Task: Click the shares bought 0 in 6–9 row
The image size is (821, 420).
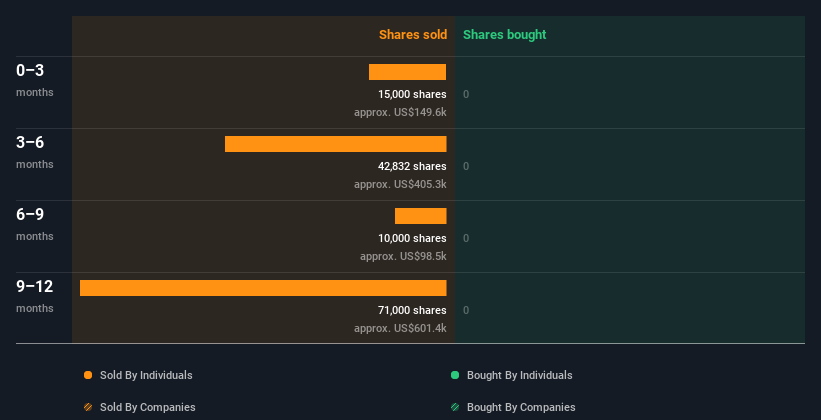Action: point(466,238)
